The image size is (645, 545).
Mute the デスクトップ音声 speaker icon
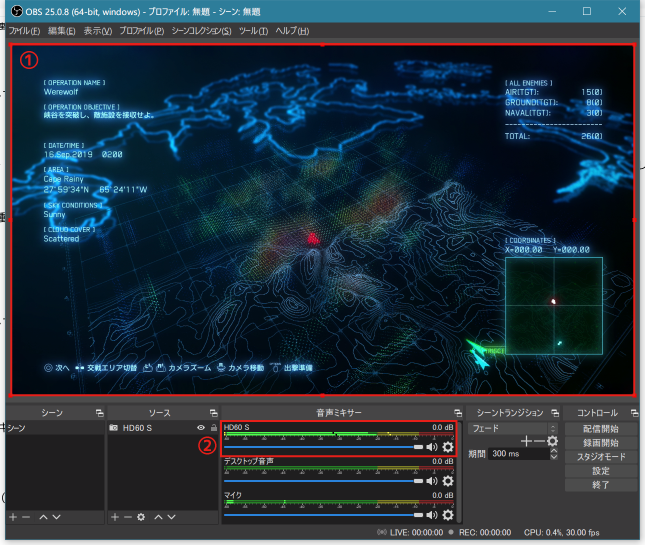coord(432,481)
